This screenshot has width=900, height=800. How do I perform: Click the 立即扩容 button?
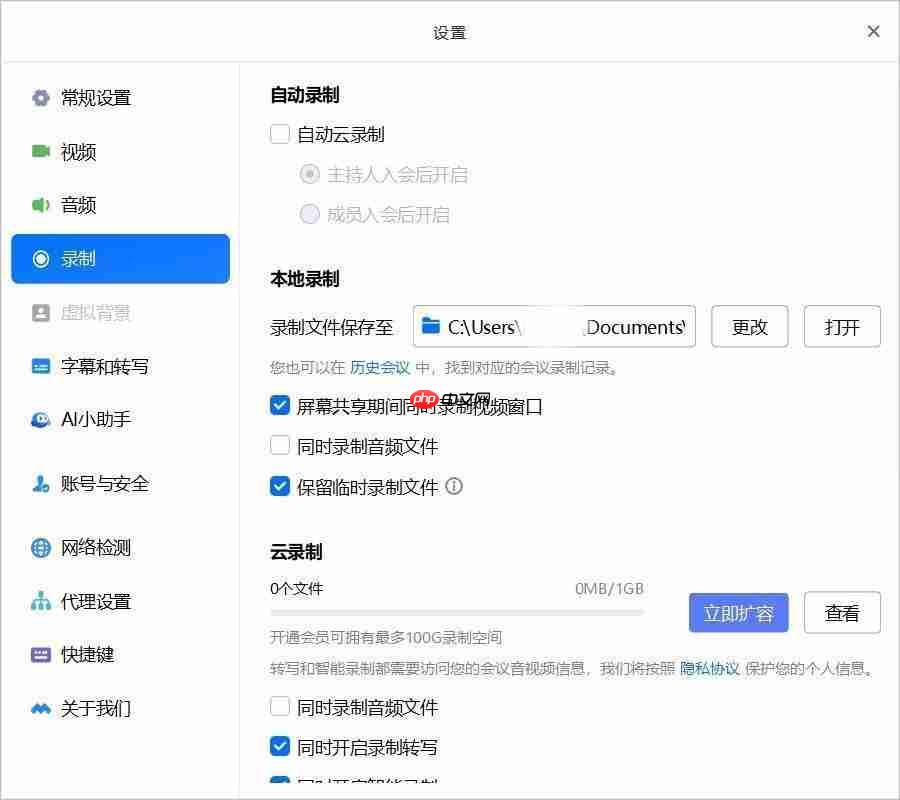tap(738, 613)
